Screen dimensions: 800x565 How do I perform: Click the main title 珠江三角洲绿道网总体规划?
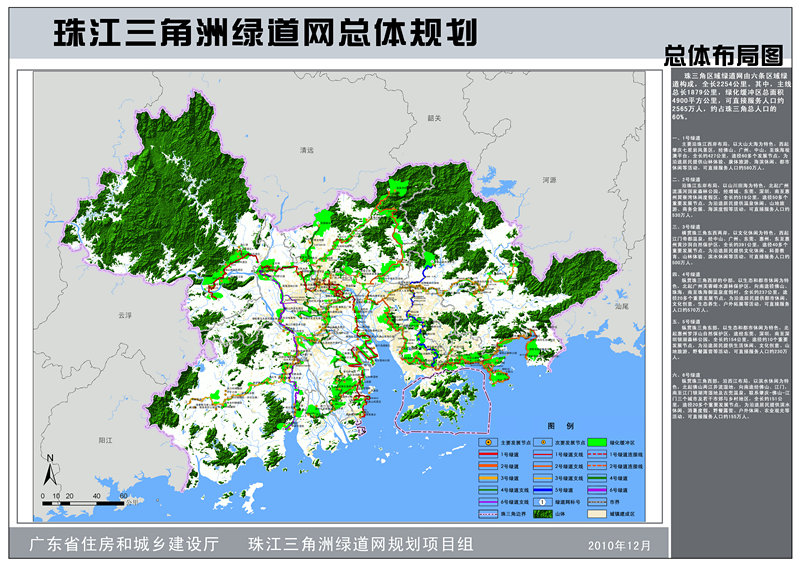264,32
